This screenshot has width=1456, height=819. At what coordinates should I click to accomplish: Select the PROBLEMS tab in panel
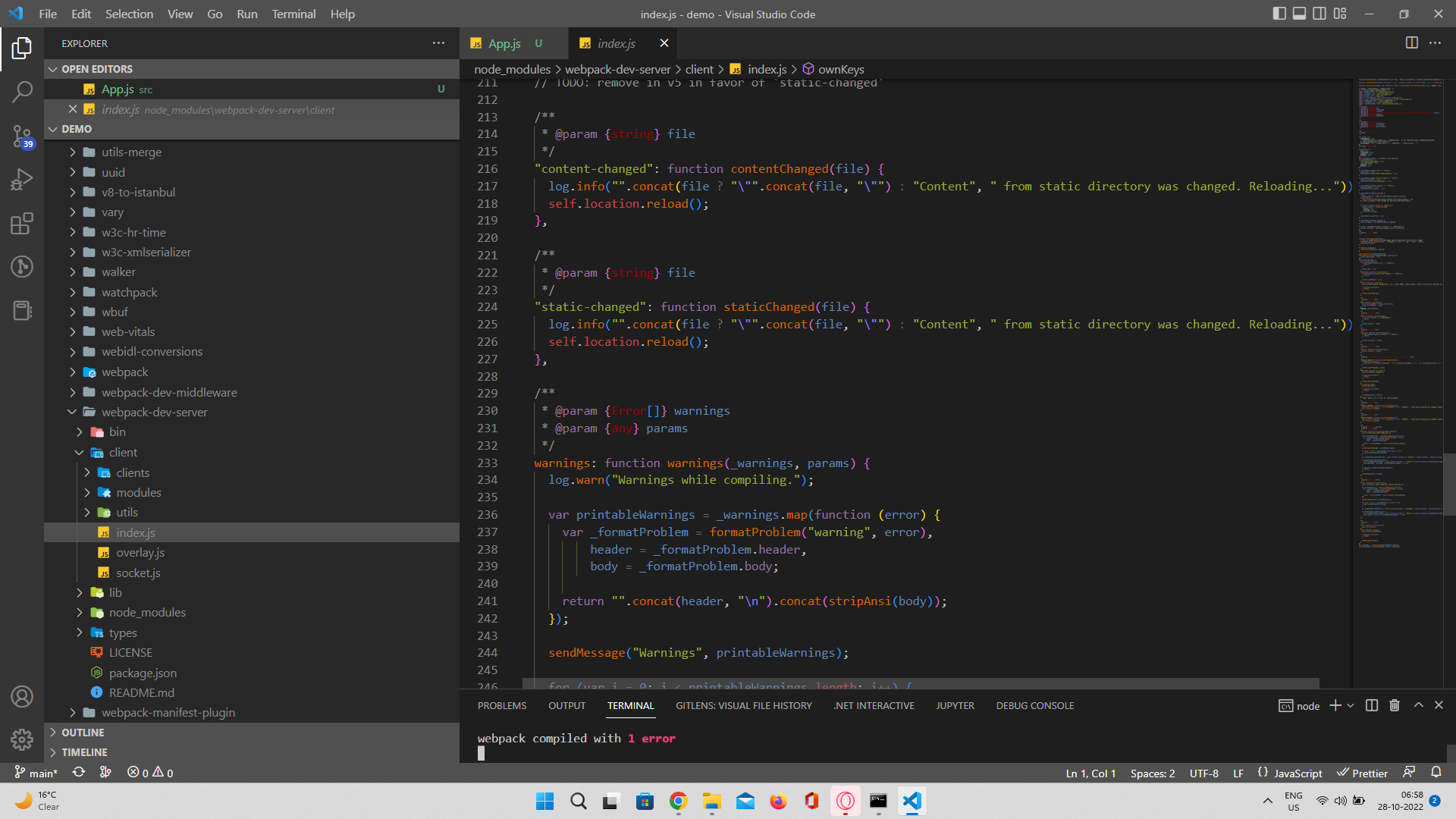tap(502, 705)
